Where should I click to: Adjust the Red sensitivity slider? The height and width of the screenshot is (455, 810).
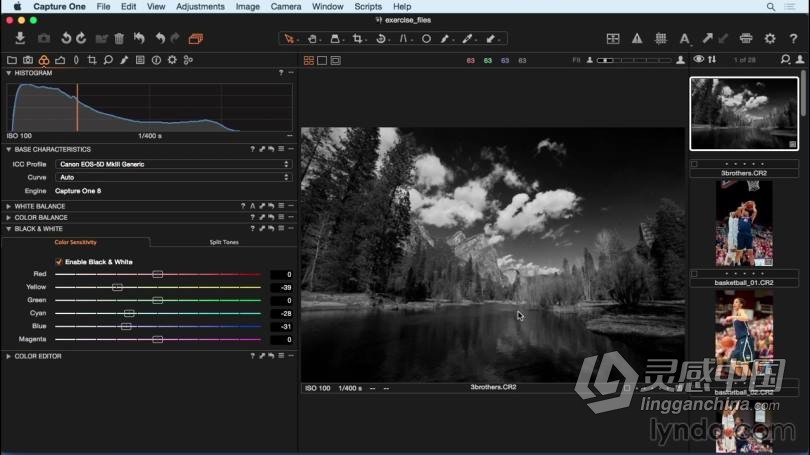[158, 274]
